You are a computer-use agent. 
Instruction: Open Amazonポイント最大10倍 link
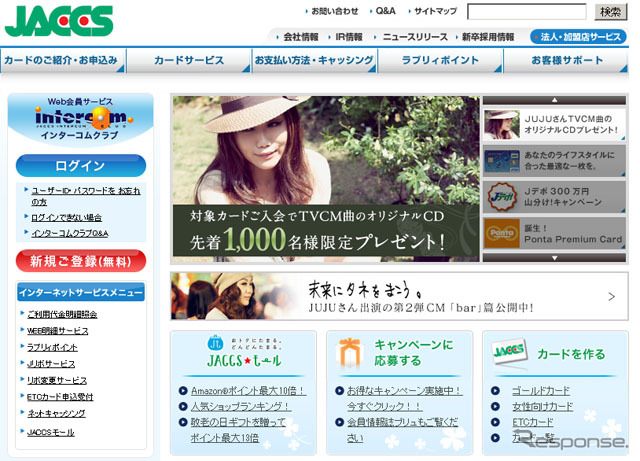point(248,391)
